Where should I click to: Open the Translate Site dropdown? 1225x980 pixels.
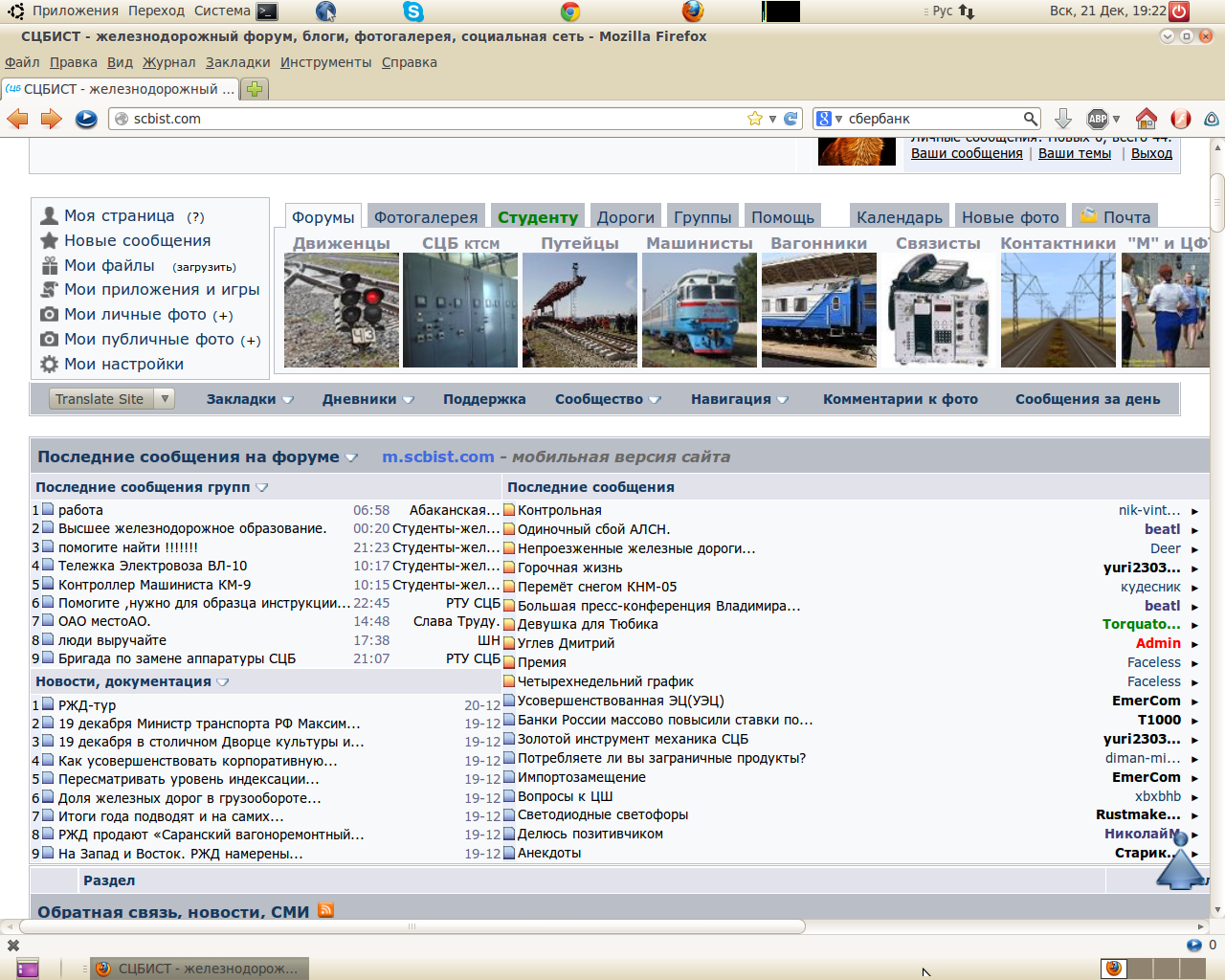tap(112, 399)
